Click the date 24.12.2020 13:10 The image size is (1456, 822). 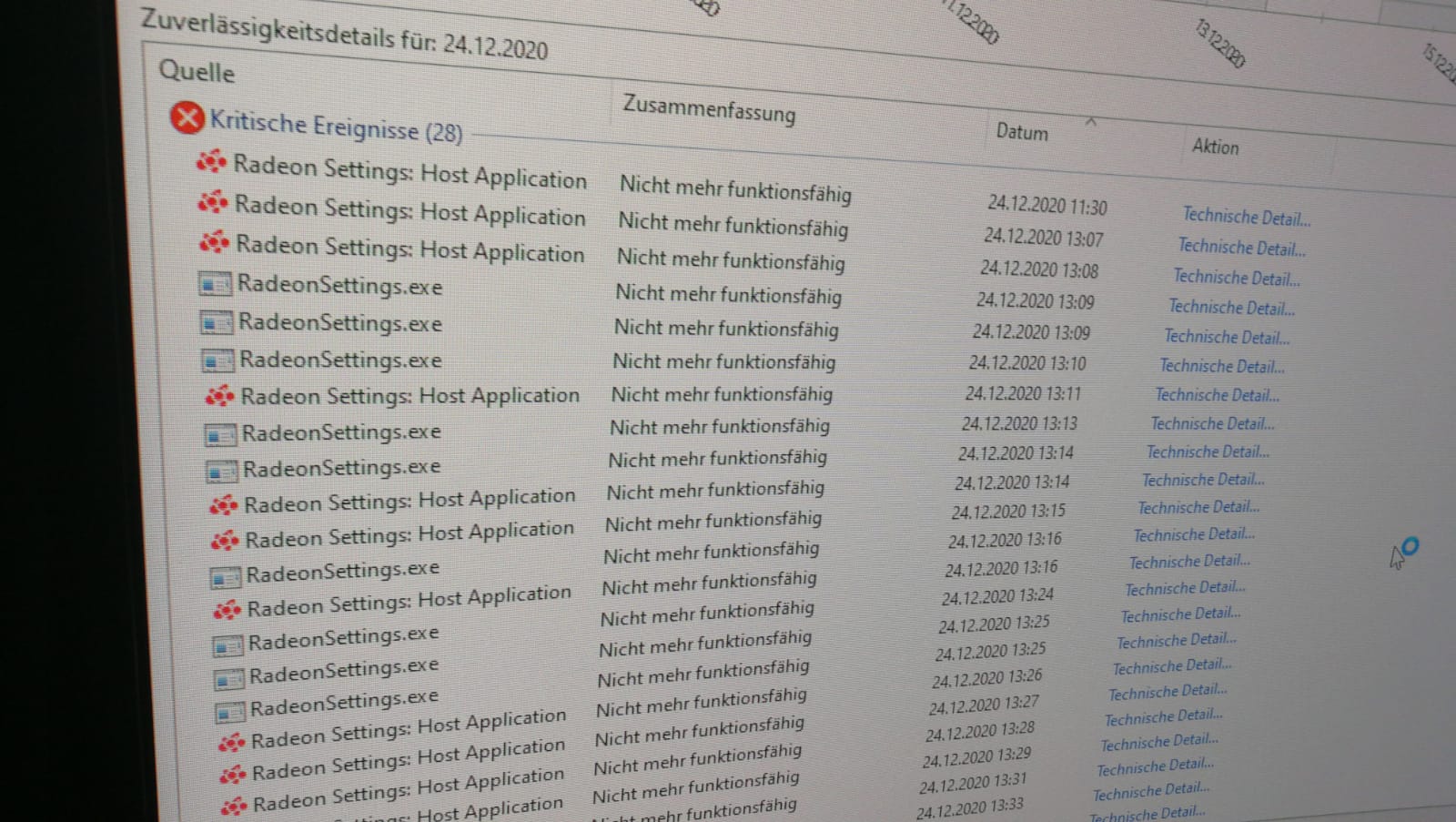click(x=1027, y=362)
